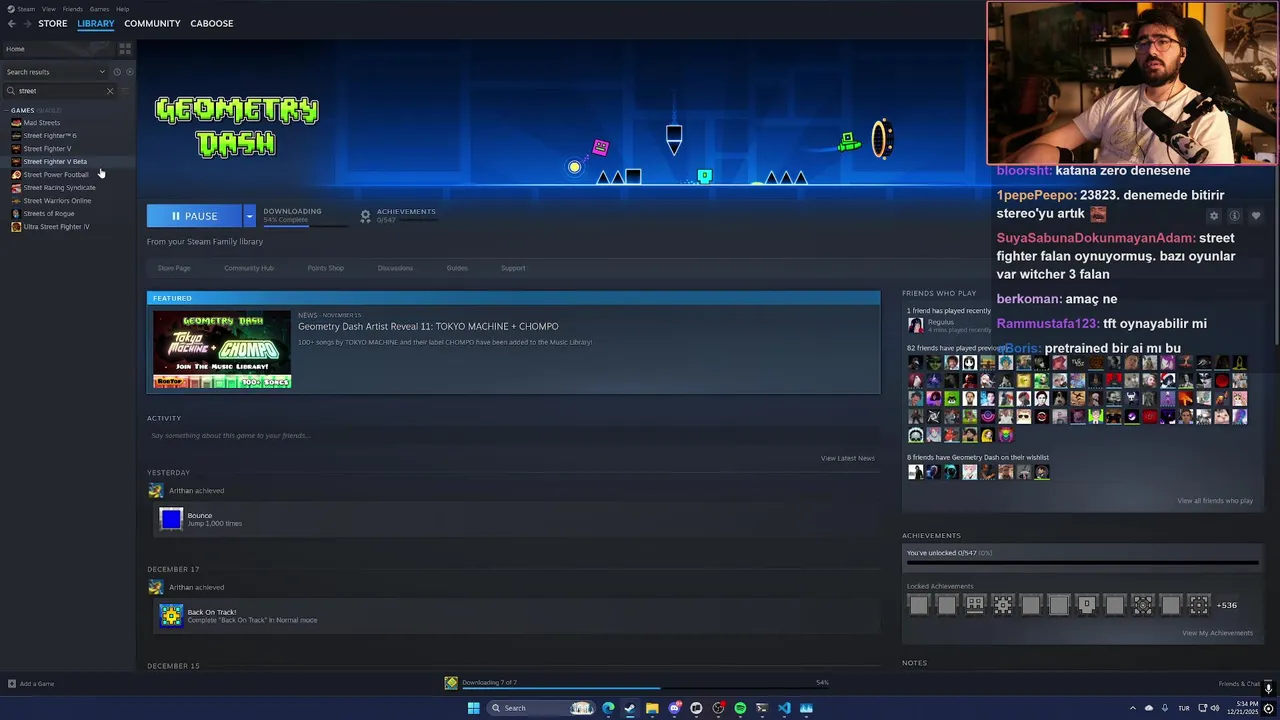1280x720 pixels.
Task: Pause the Geometry Dash download
Action: (194, 216)
